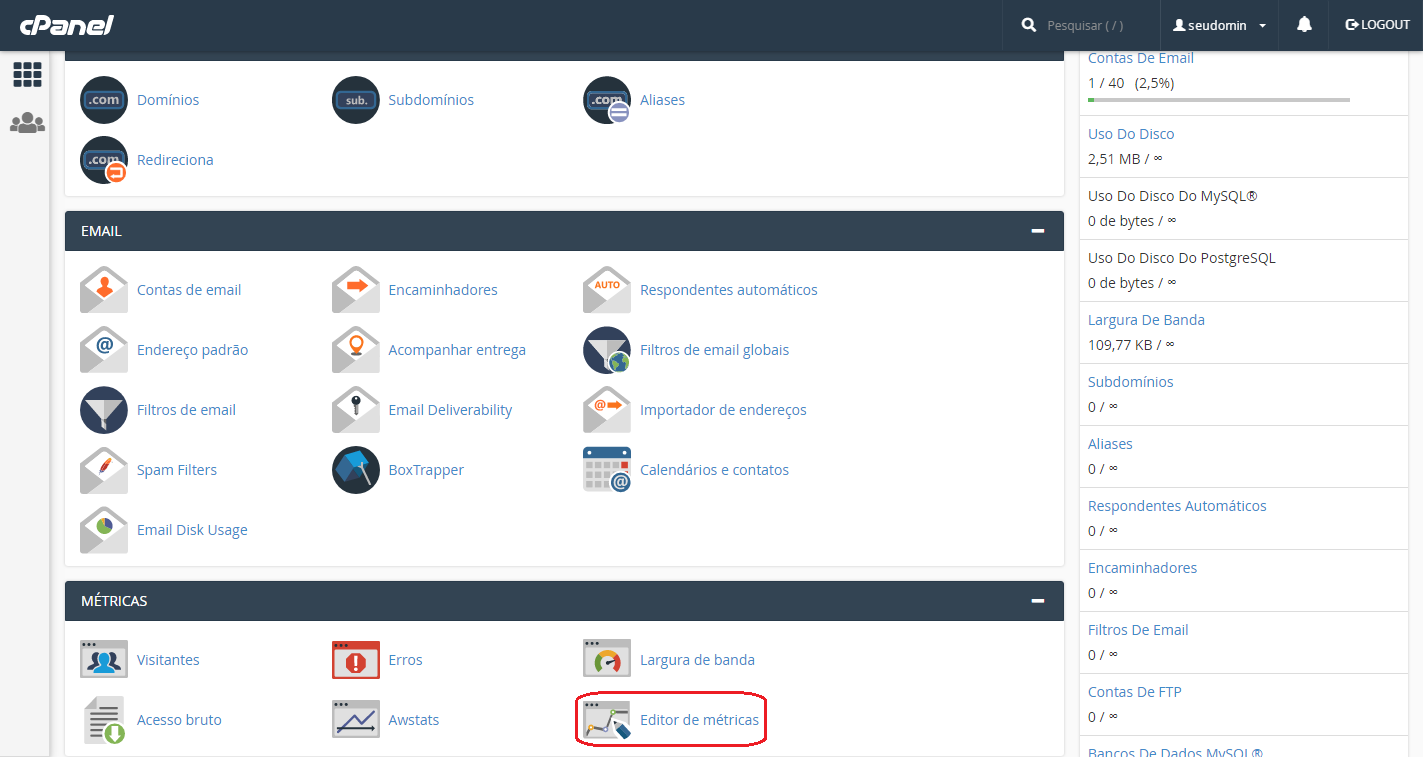Open the user manager icon in sidebar
This screenshot has width=1423, height=757.
(27, 123)
